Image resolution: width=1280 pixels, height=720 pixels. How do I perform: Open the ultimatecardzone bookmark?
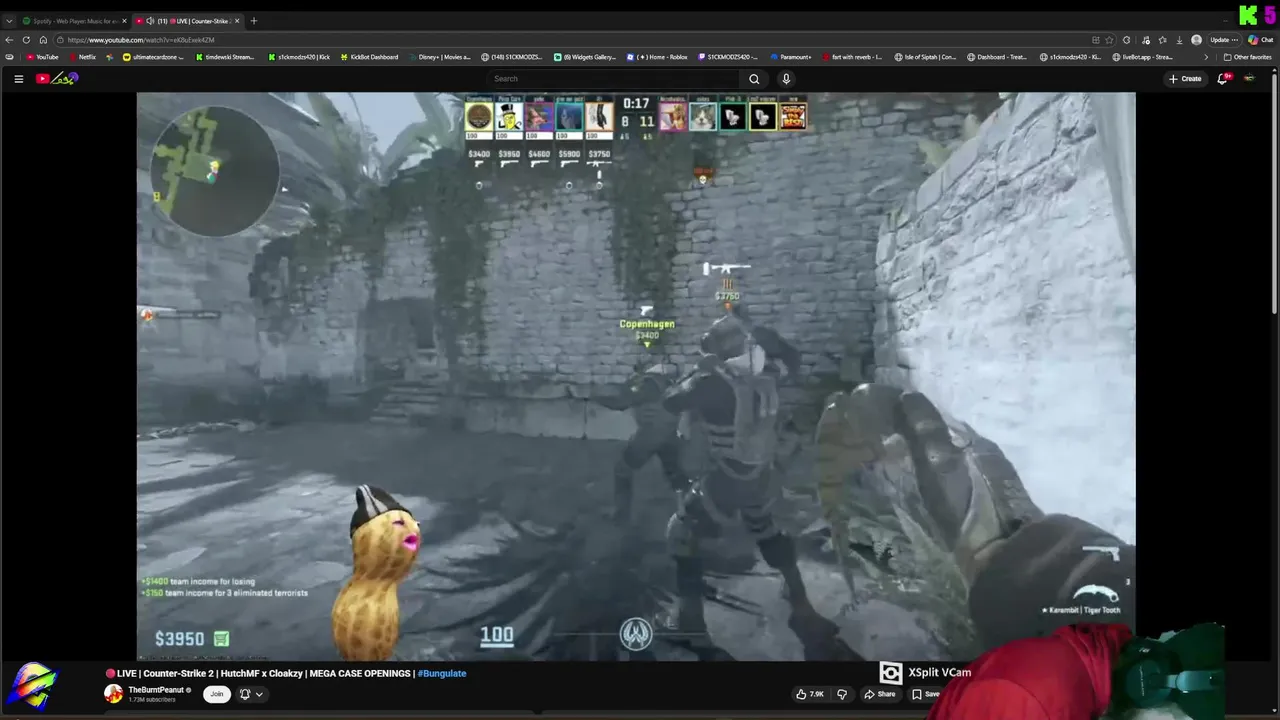click(154, 57)
